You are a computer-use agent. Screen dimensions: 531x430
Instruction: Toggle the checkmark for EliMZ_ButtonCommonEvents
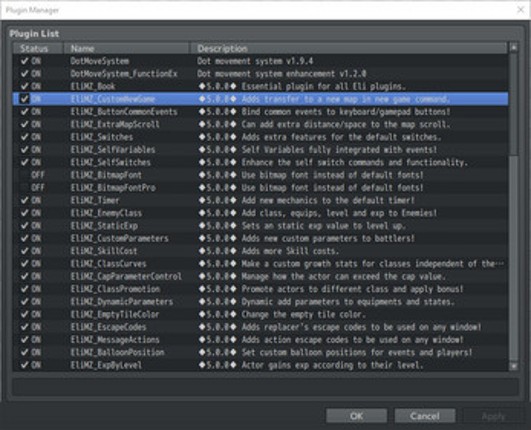[x=24, y=112]
